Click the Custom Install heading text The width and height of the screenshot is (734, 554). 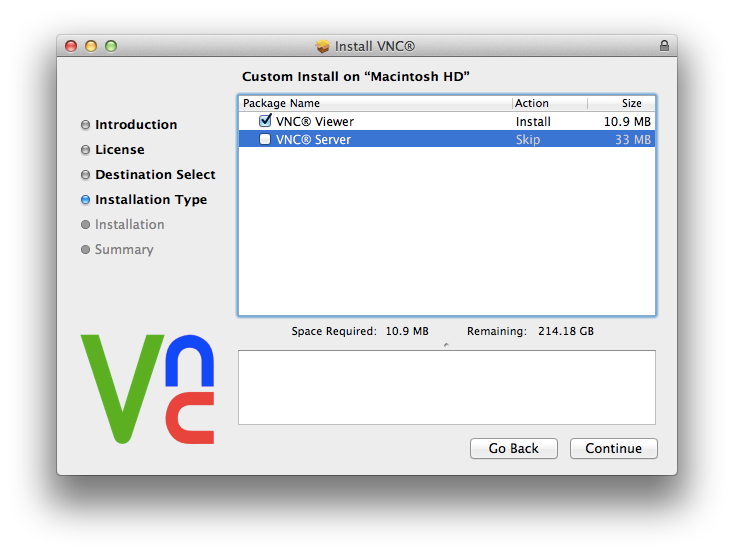tap(356, 76)
